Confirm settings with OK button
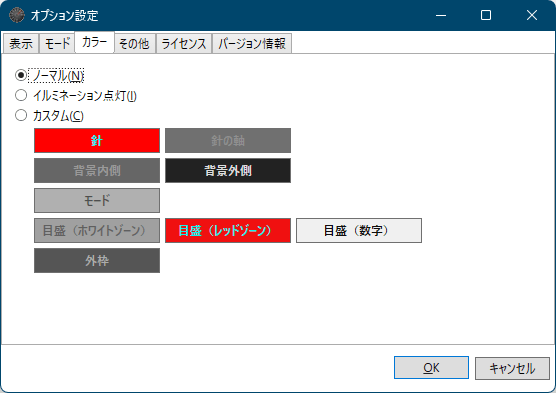 point(431,368)
